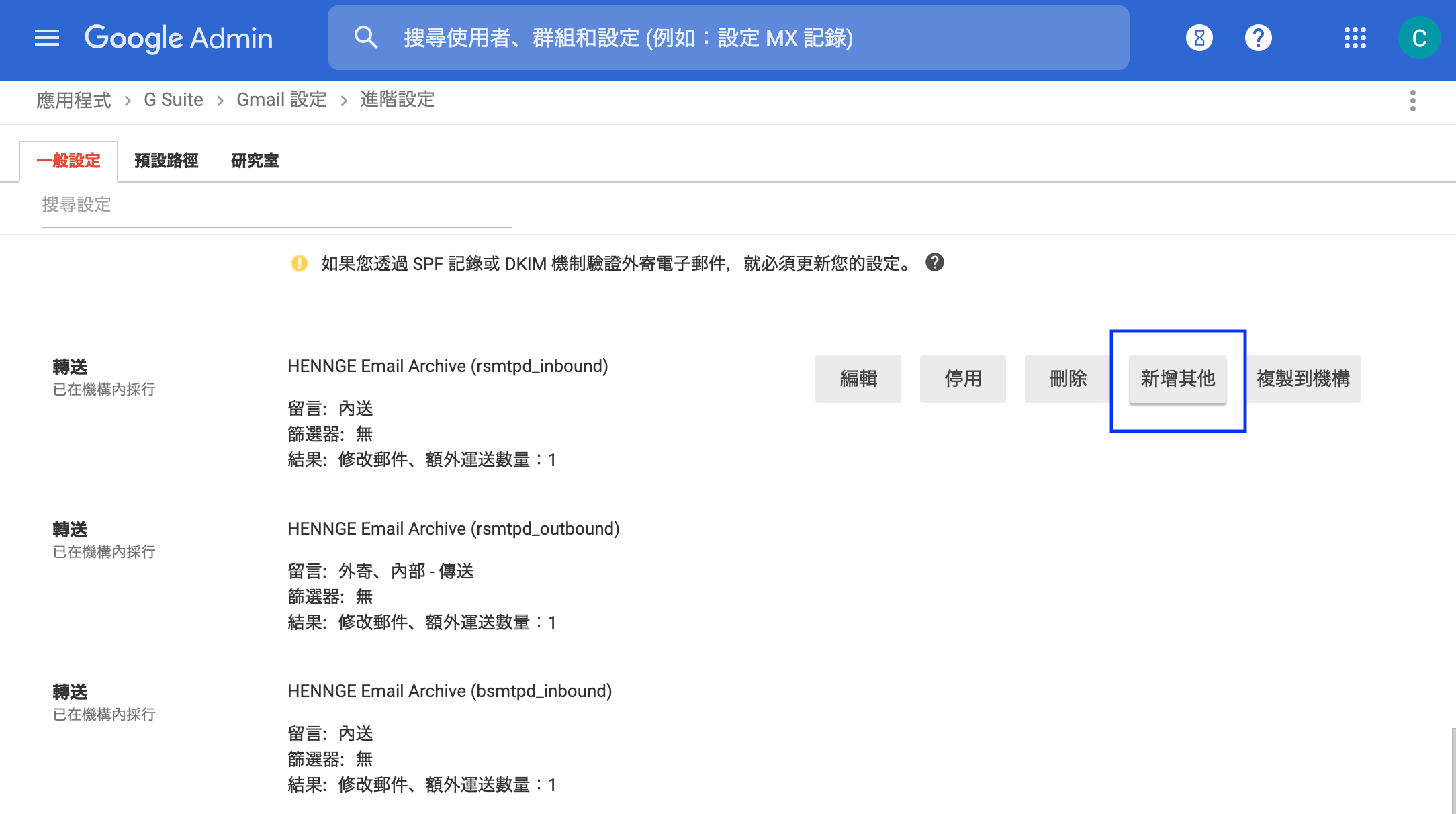Select HENNGE Email Archive (bsmtpd_inbound) entry
This screenshot has height=814, width=1456.
(450, 691)
